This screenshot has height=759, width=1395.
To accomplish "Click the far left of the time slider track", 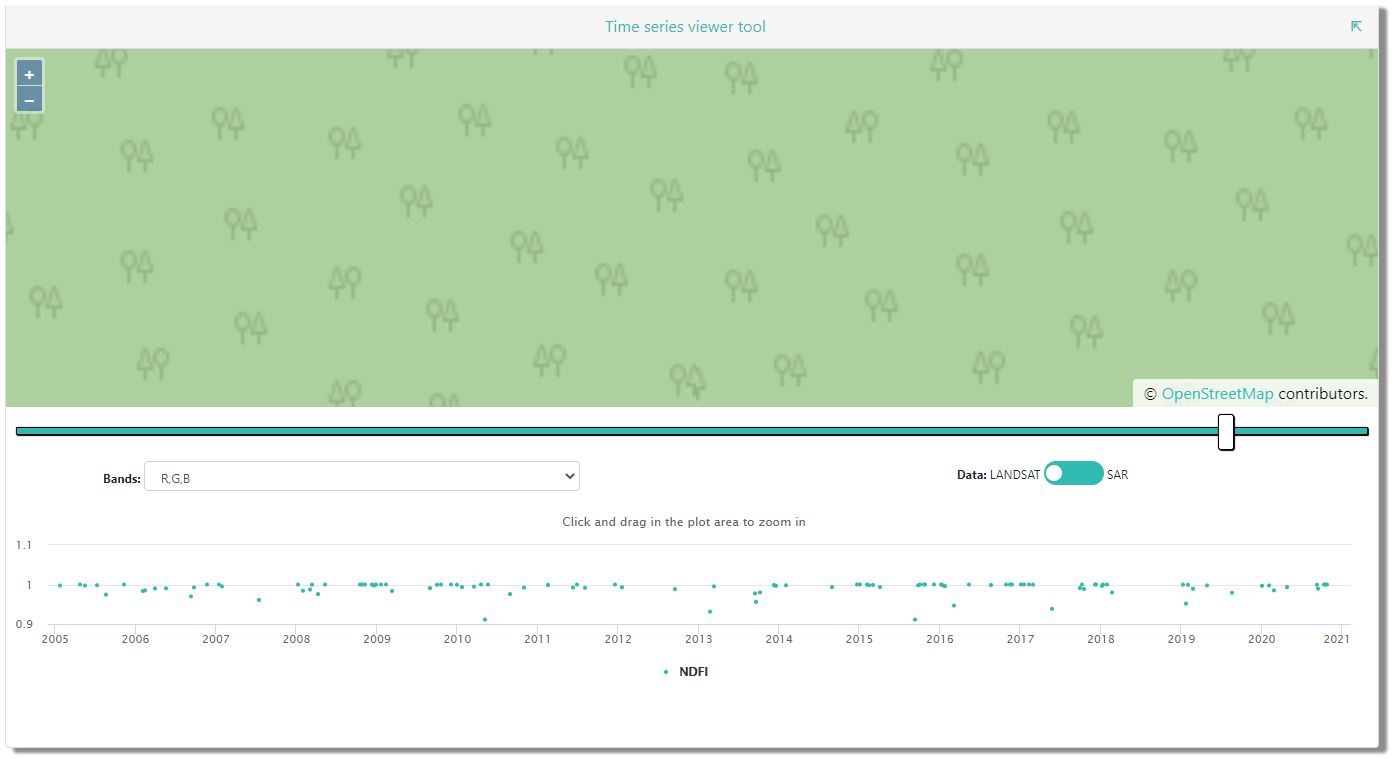I will point(22,431).
